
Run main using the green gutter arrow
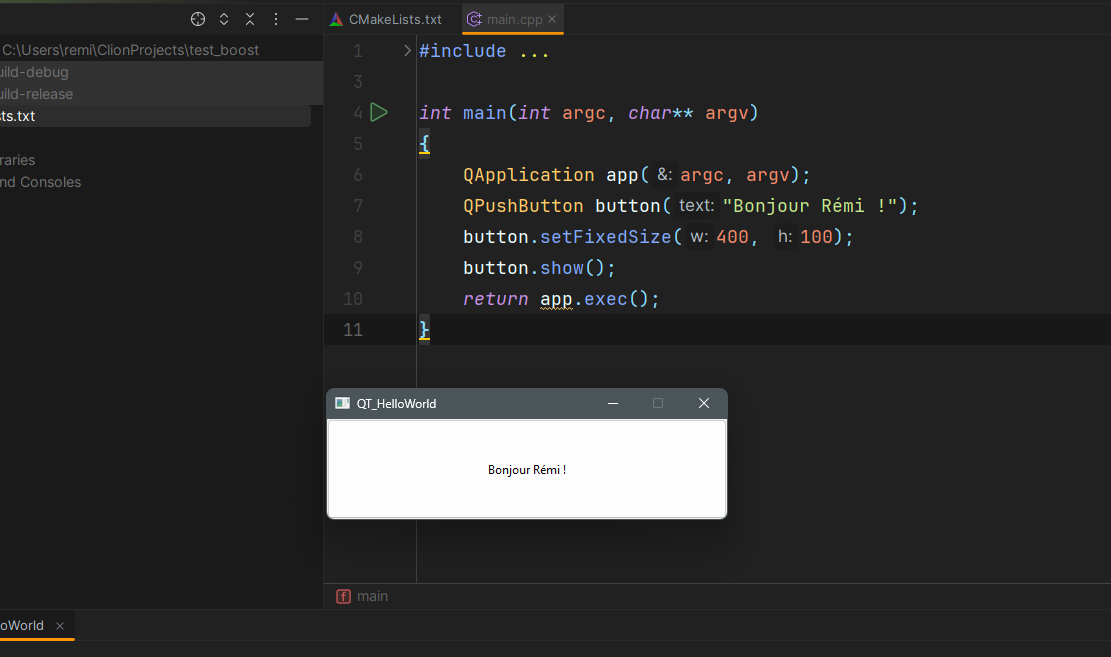379,112
